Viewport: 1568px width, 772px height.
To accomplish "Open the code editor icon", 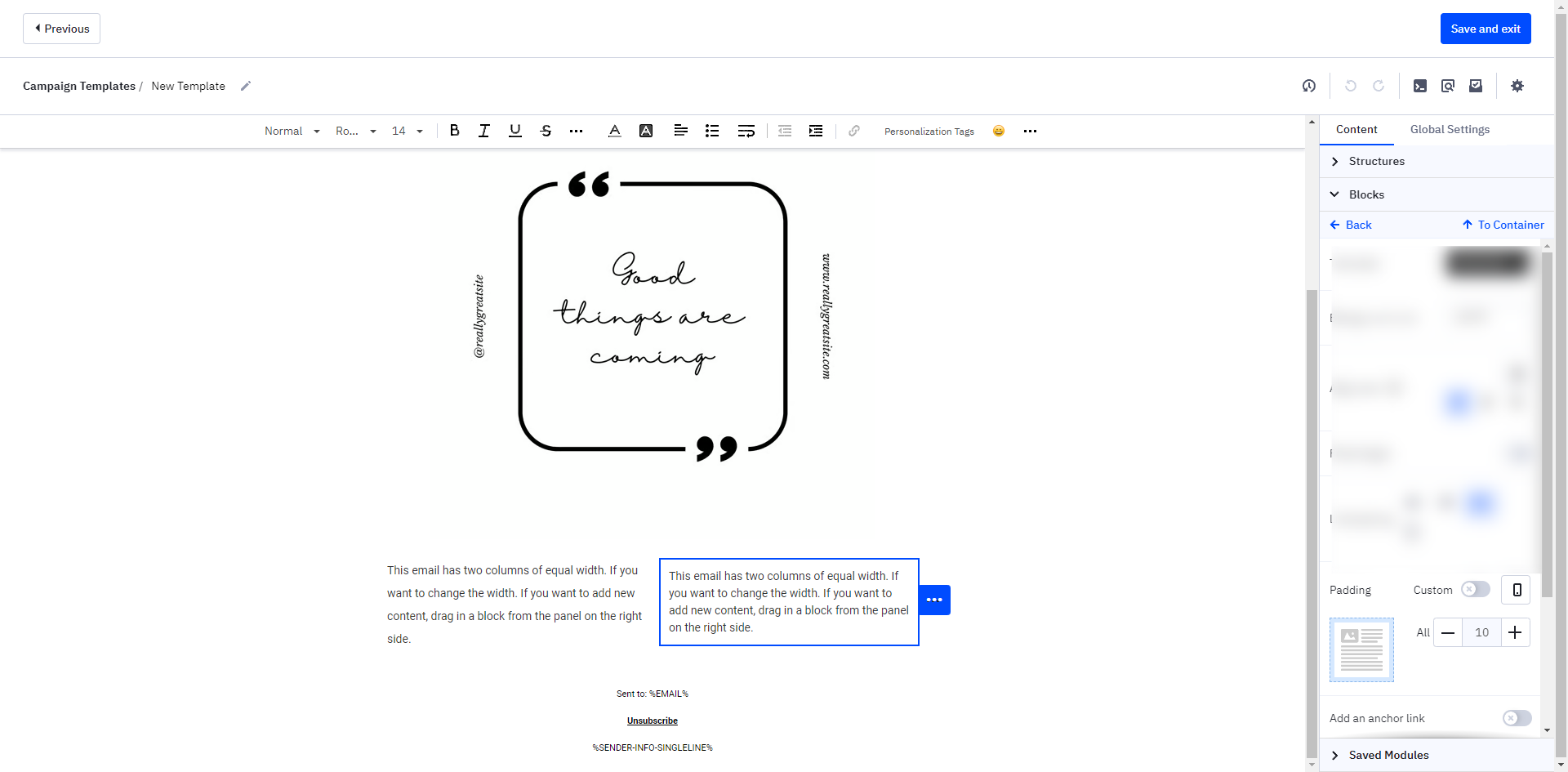I will tap(1420, 86).
